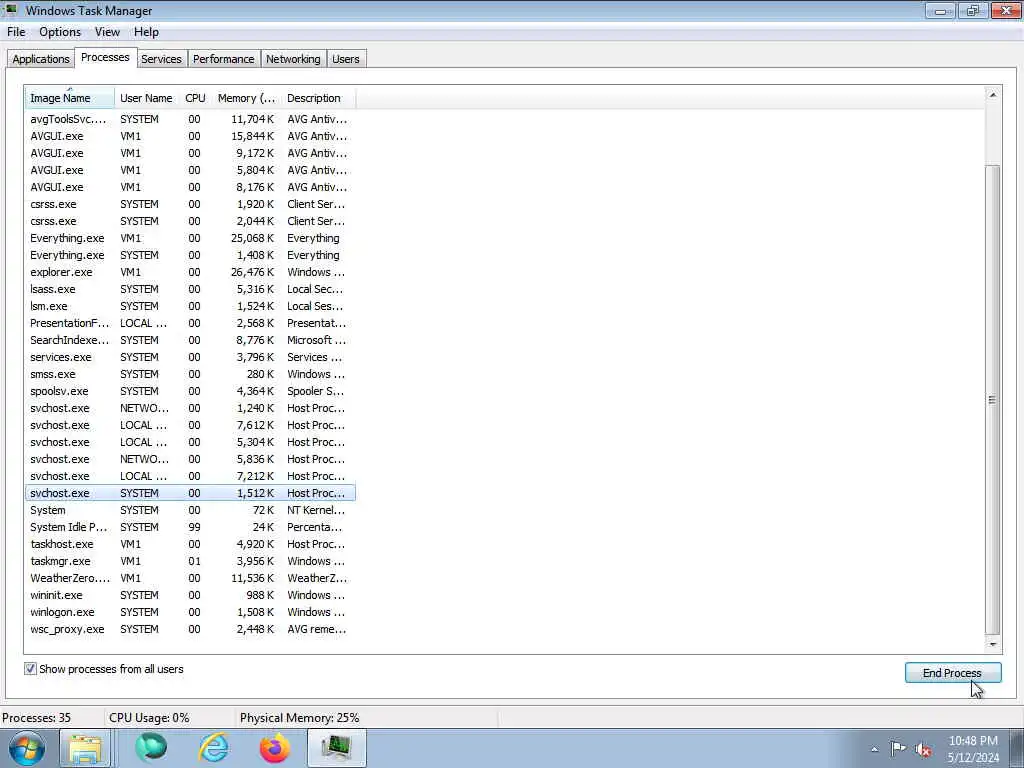
Task: Open Windows Explorer from the taskbar
Action: click(86, 748)
